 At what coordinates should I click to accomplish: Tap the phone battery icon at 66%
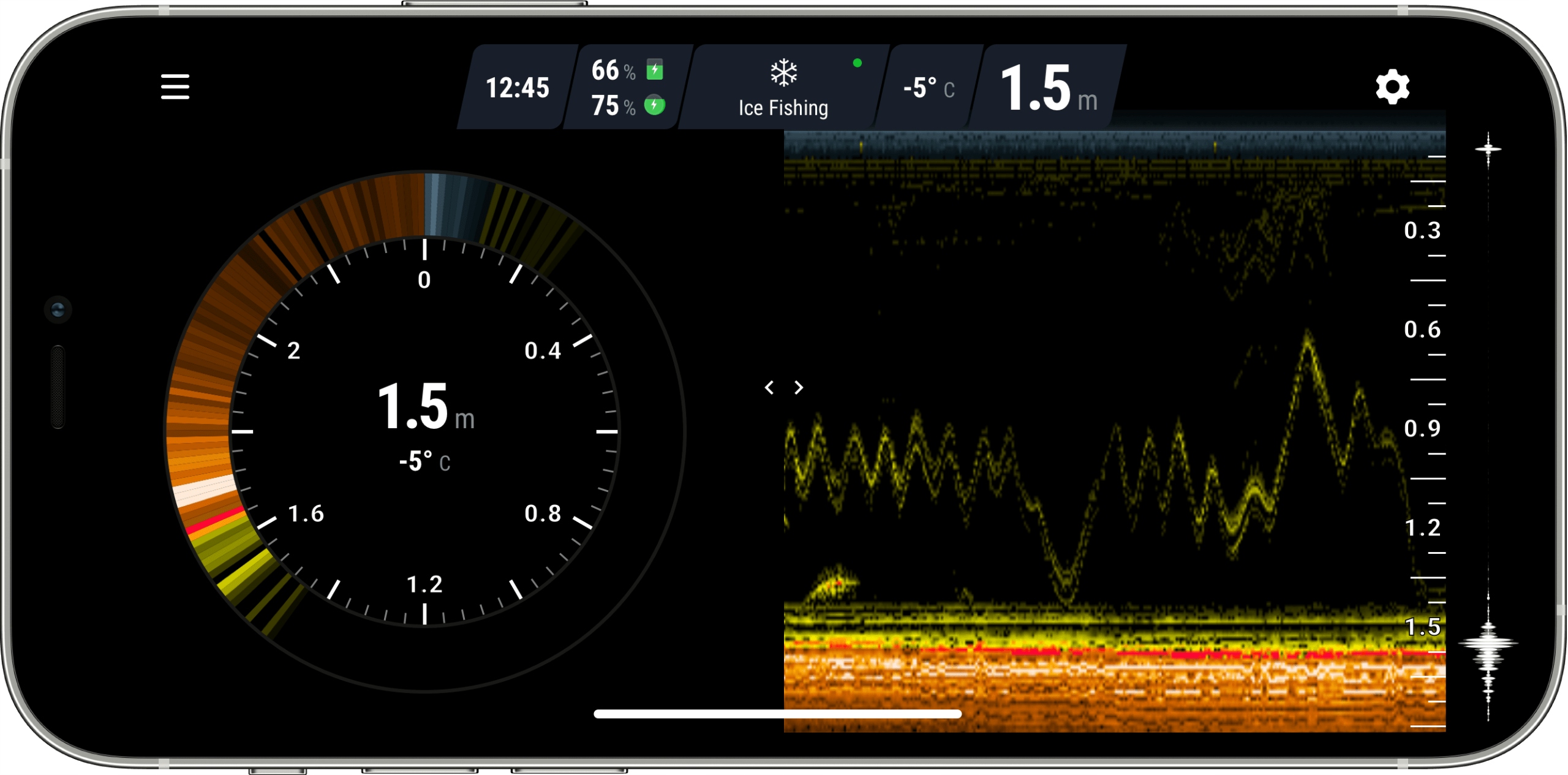pos(655,70)
